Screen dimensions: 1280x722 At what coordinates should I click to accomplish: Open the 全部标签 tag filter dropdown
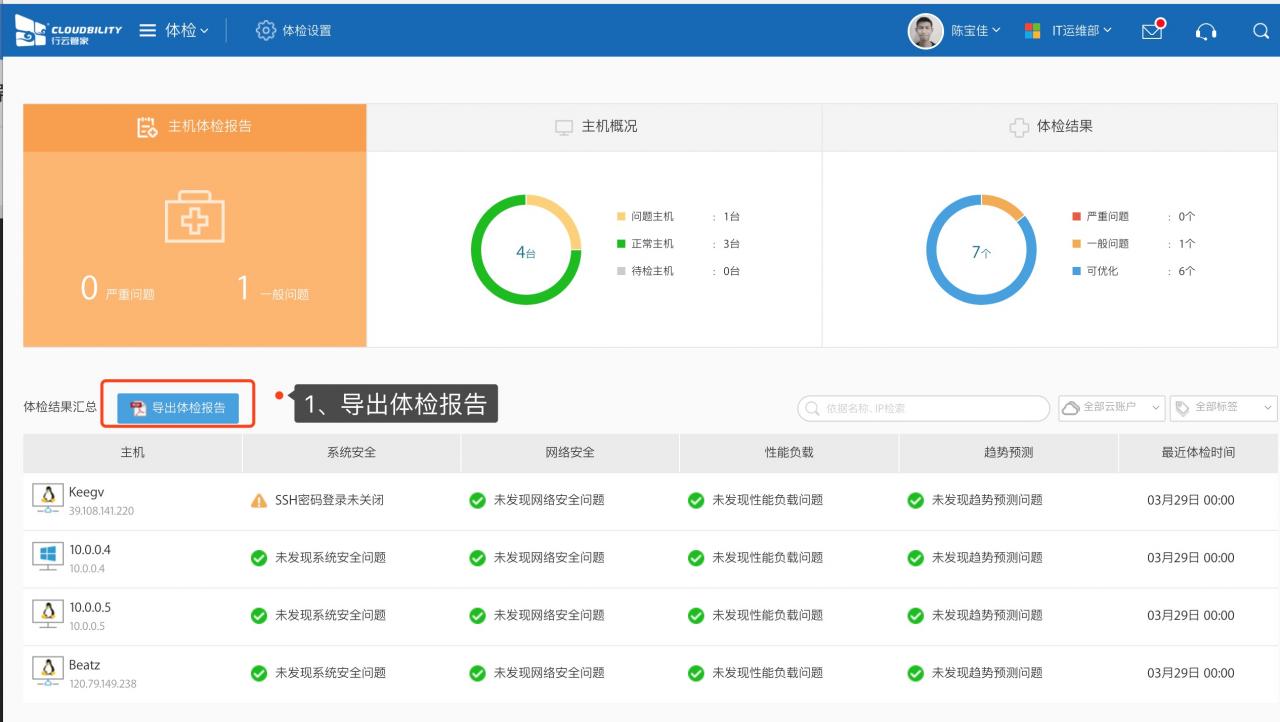[1224, 408]
